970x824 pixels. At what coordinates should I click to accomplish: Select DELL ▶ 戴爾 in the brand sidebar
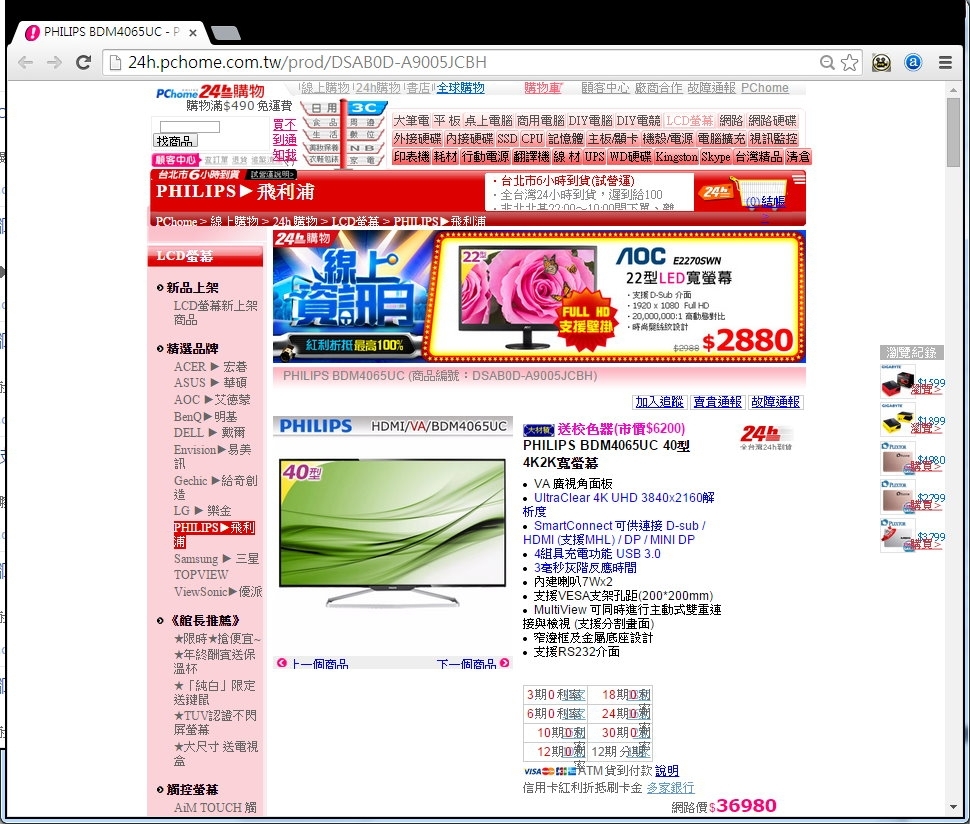210,432
